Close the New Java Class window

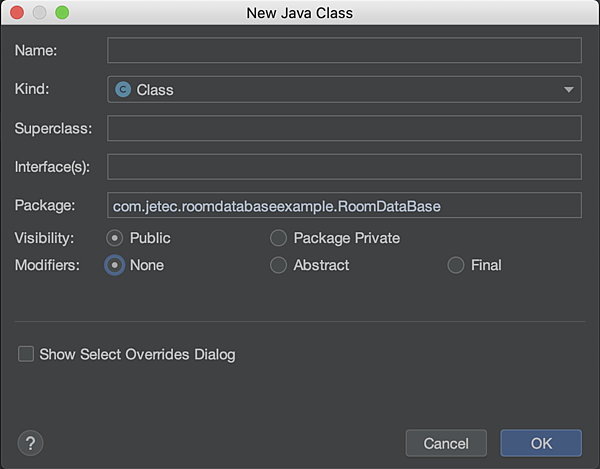[x=17, y=13]
